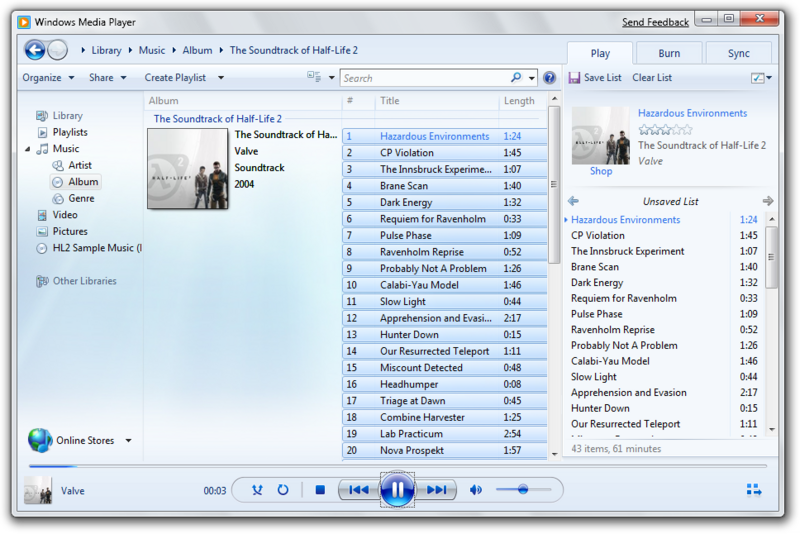Image resolution: width=800 pixels, height=534 pixels.
Task: Switch to Now Playing view icon
Action: pos(754,490)
